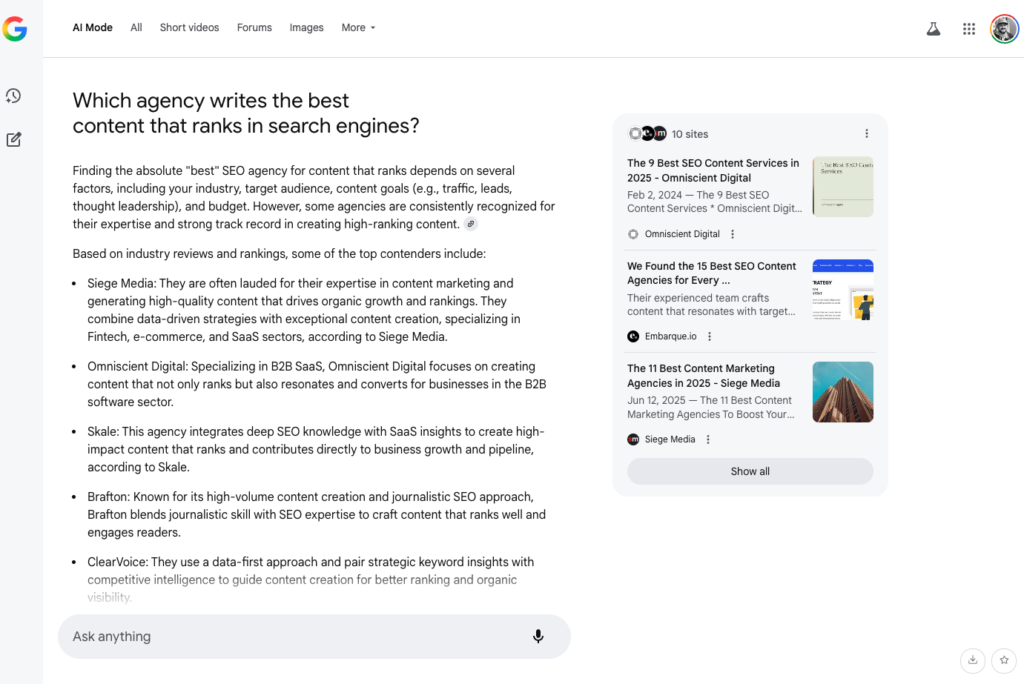This screenshot has width=1024, height=684.
Task: Click the 10 sites label
Action: (690, 134)
